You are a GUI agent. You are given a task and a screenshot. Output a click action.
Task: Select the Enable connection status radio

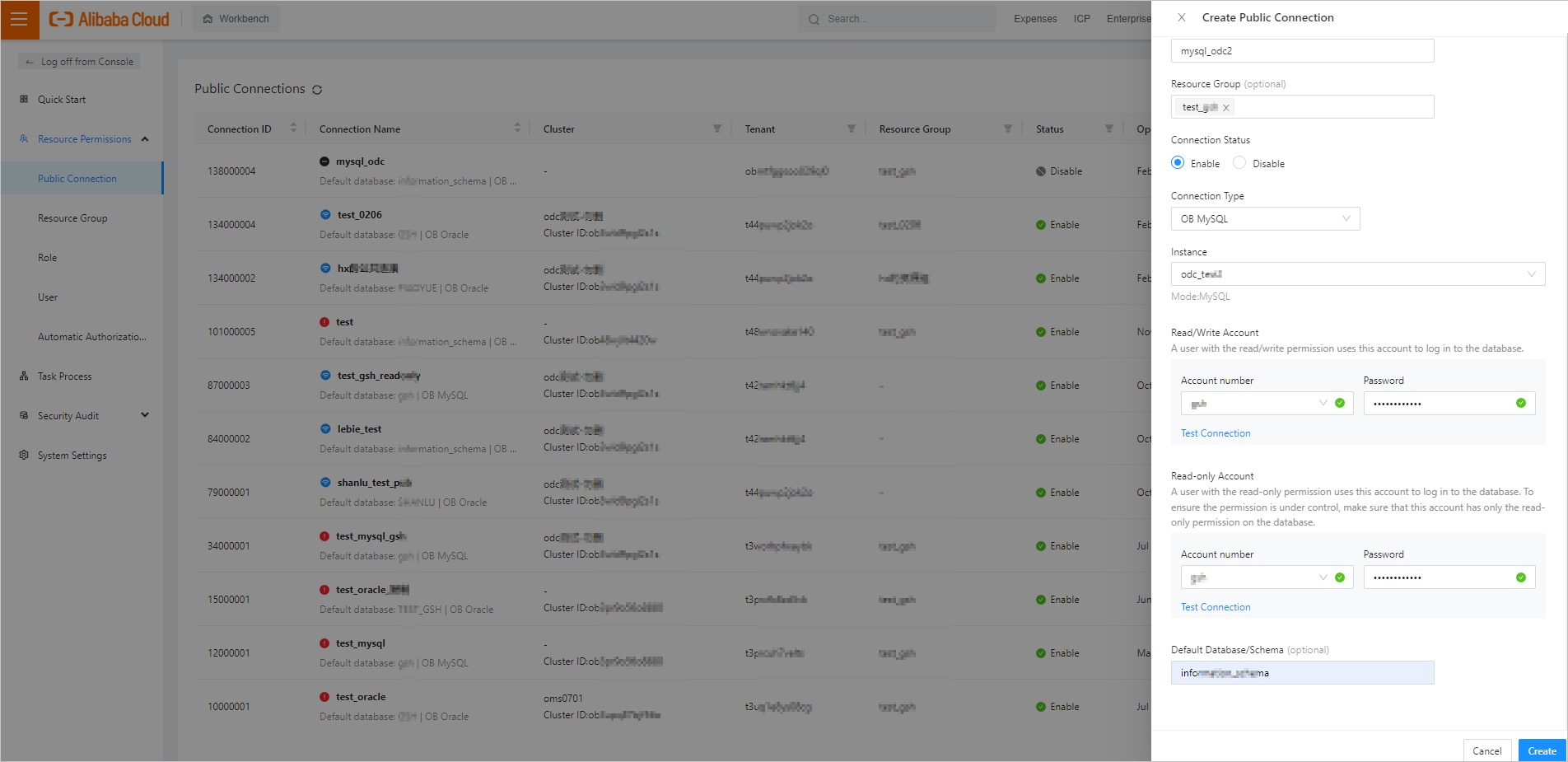(x=1178, y=163)
